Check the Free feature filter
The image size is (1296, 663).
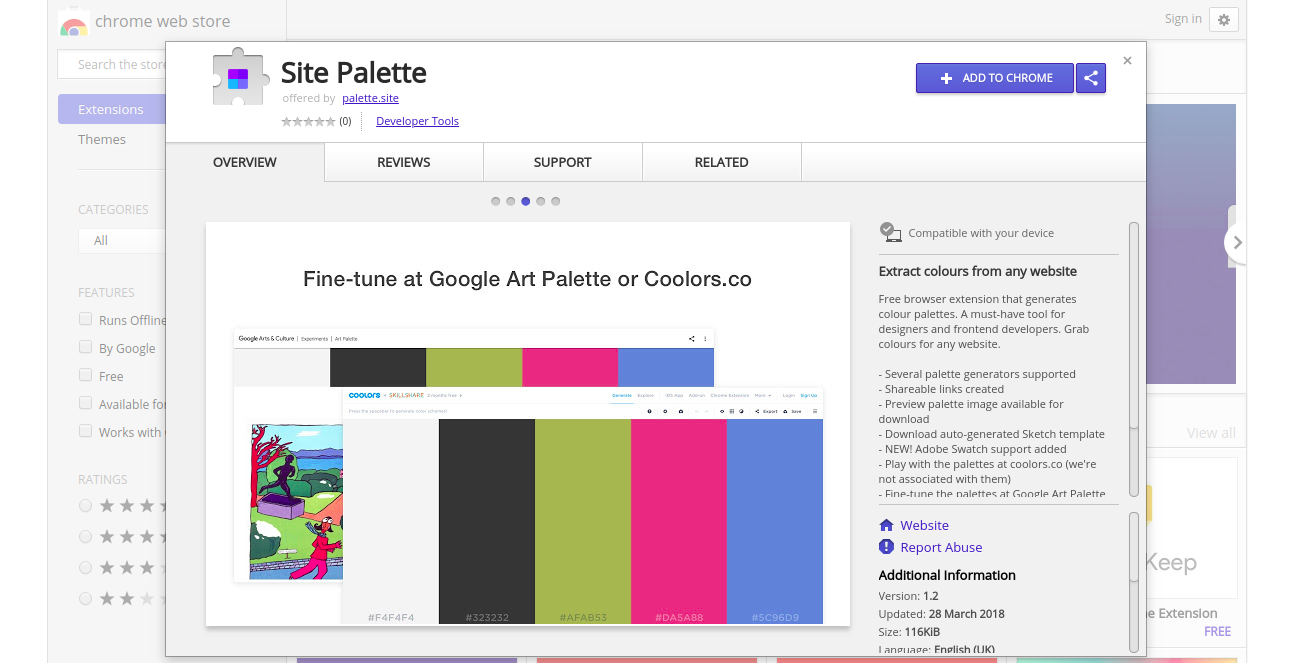(x=86, y=376)
